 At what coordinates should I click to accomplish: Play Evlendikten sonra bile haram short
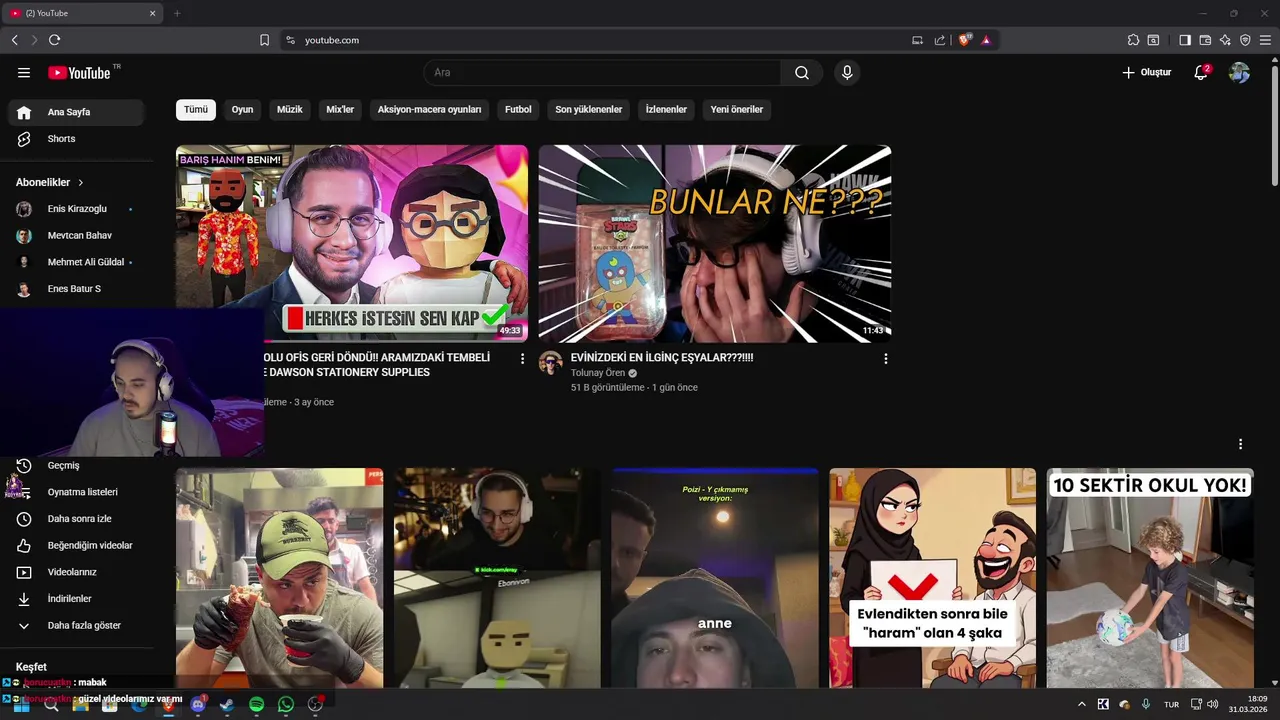tap(933, 578)
